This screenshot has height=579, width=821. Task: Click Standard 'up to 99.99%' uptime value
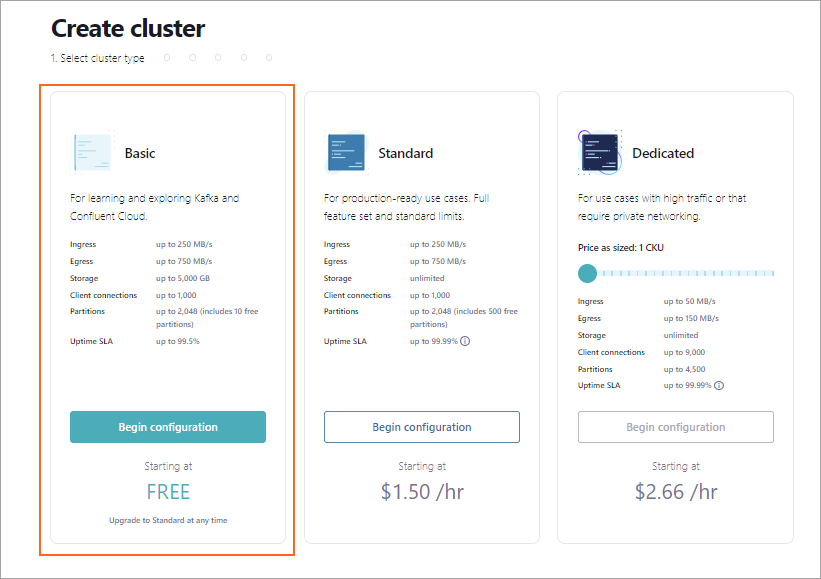click(x=434, y=341)
